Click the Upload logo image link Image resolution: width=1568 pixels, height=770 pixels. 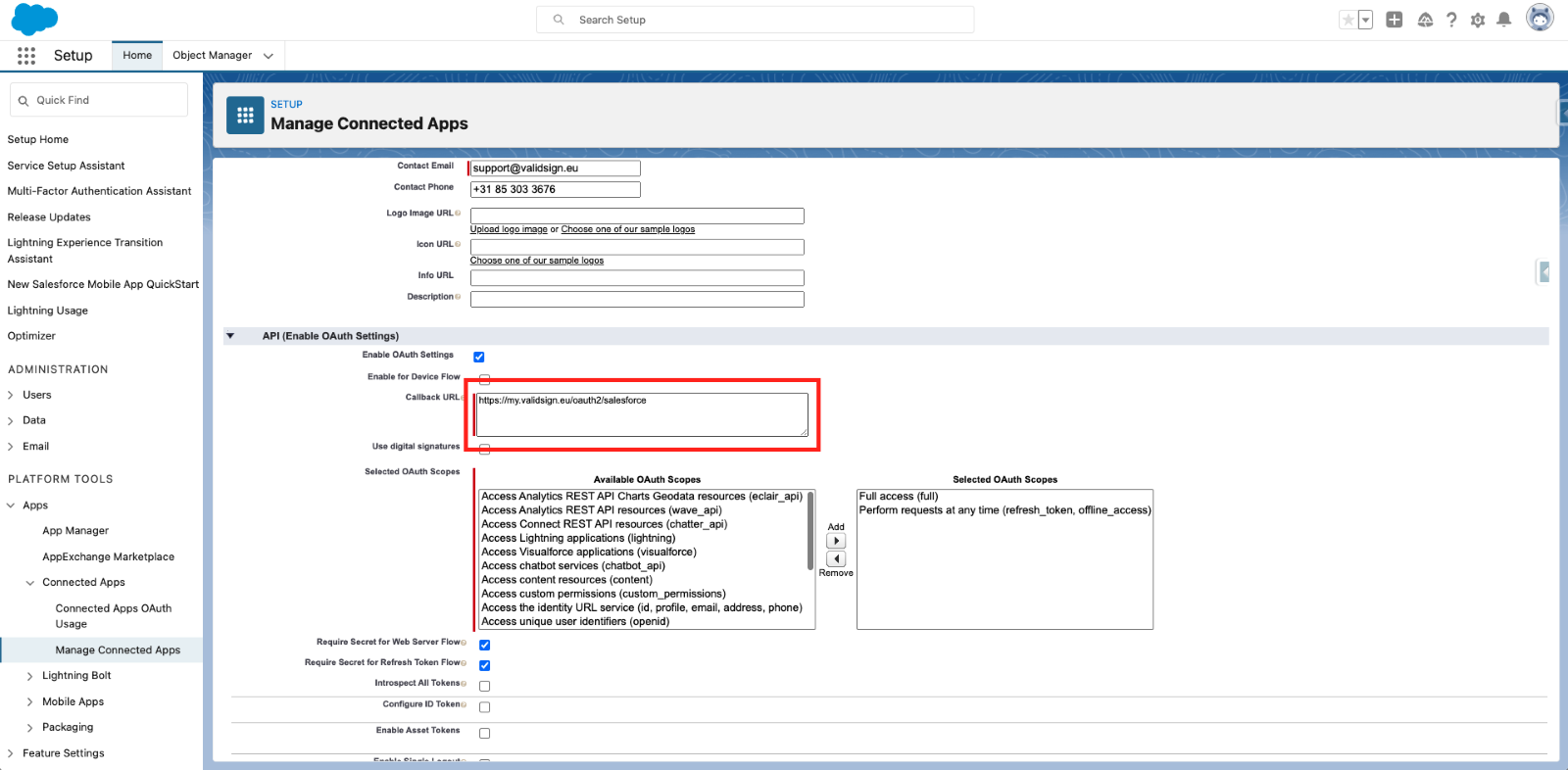pos(509,229)
